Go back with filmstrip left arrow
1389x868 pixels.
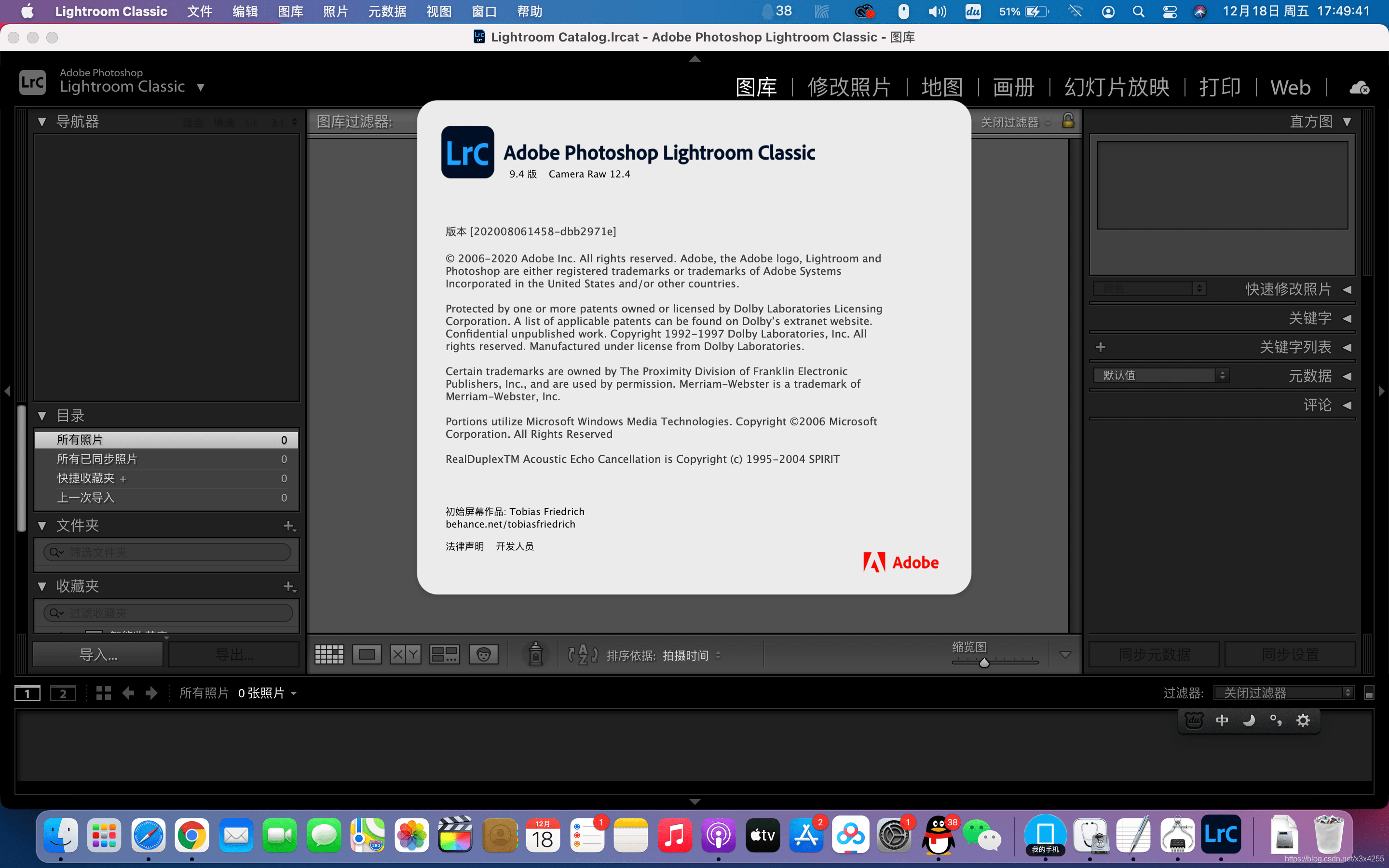[128, 693]
